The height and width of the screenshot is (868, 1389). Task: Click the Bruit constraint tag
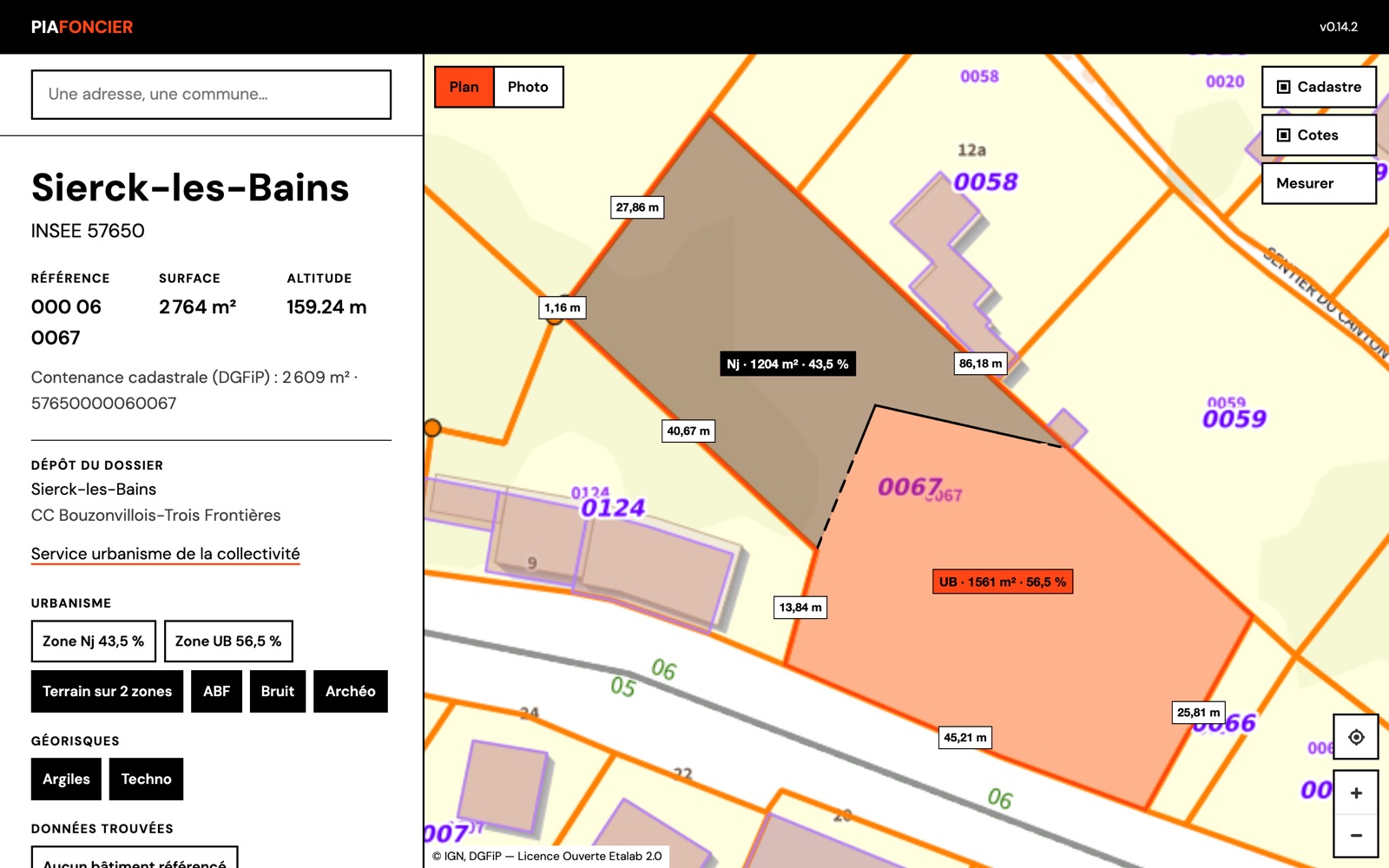click(x=278, y=692)
